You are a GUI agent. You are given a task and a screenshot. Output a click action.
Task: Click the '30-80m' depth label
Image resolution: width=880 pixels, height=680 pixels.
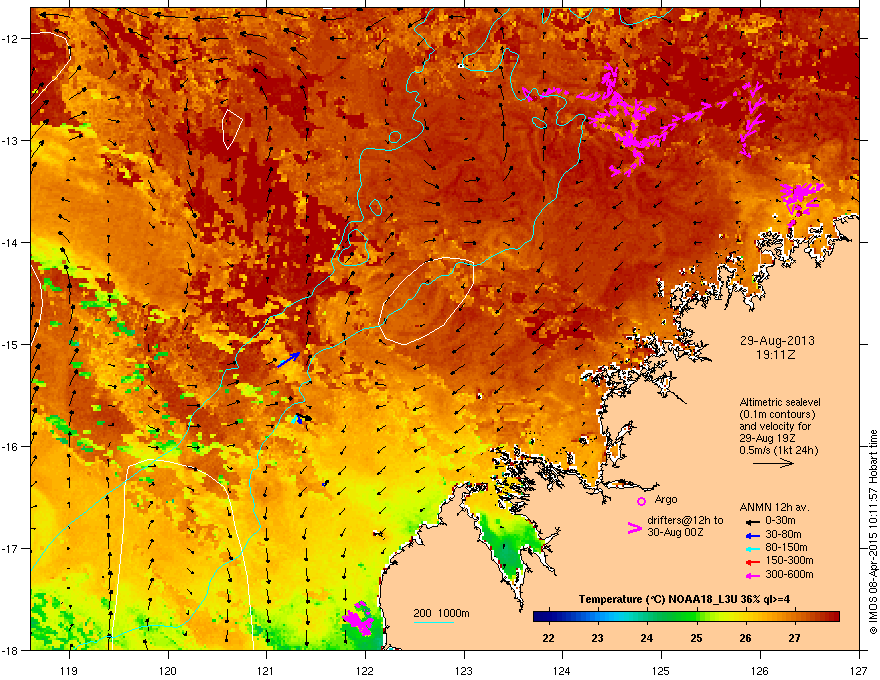(x=783, y=534)
